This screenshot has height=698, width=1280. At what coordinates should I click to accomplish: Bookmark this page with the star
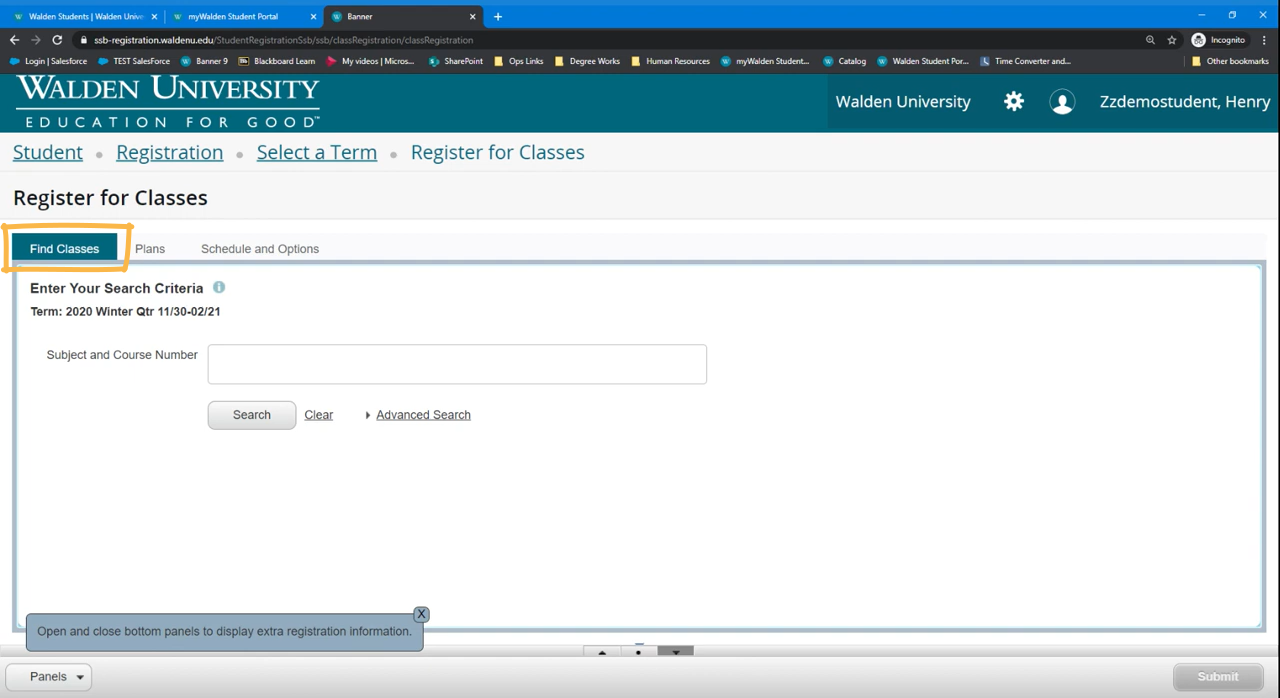click(x=1172, y=40)
